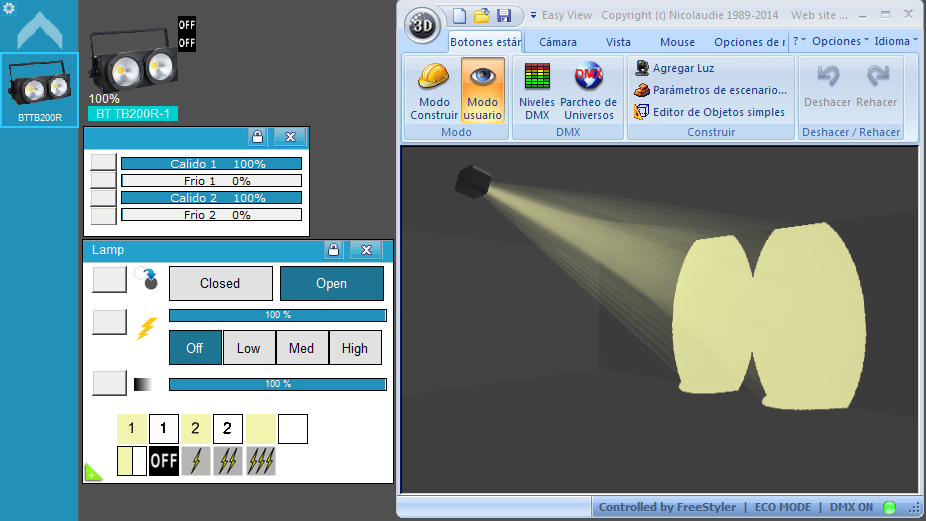
Task: Toggle the shutter row checkbox
Action: coord(109,279)
